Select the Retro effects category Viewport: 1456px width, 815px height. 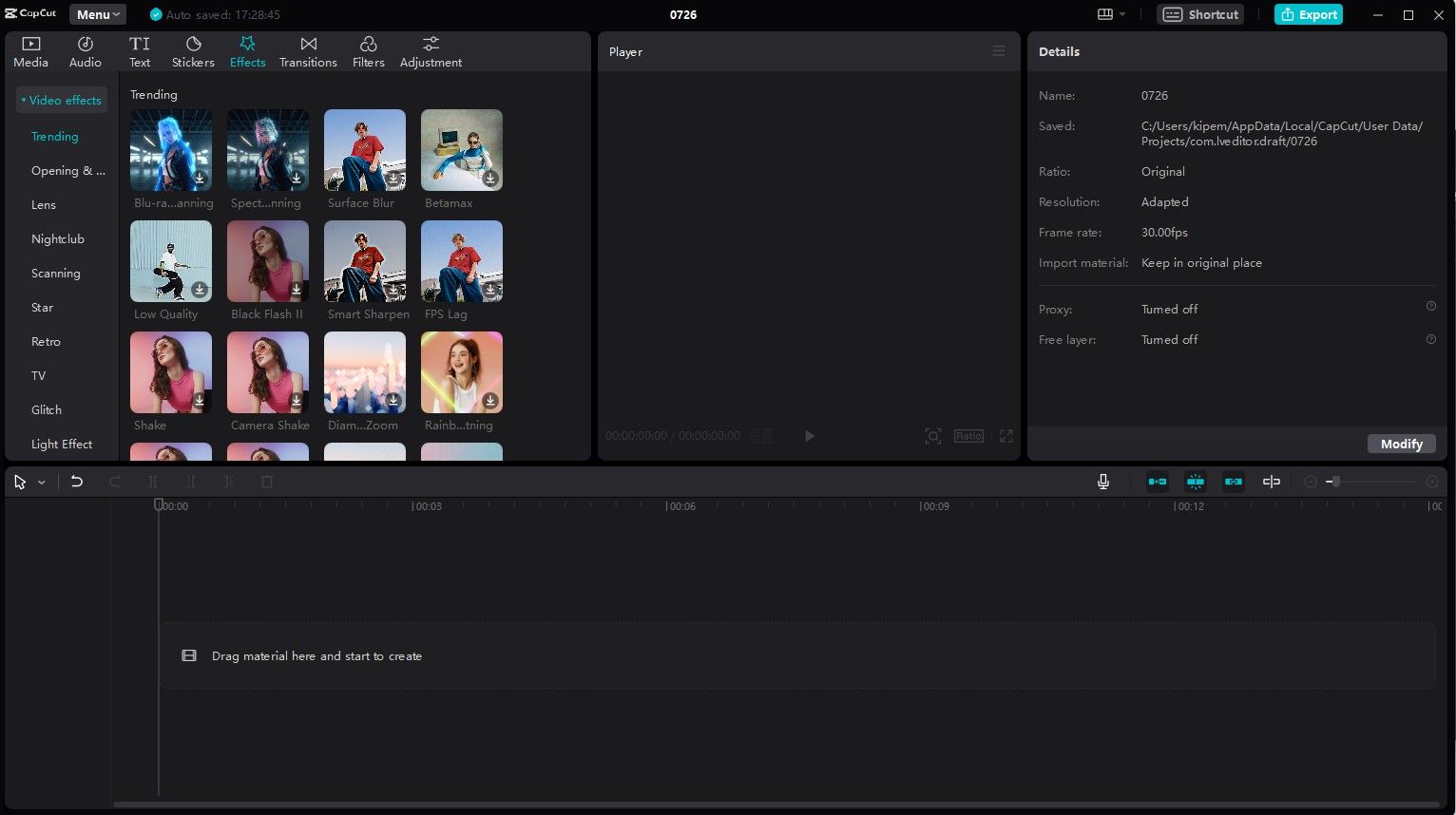click(x=46, y=341)
